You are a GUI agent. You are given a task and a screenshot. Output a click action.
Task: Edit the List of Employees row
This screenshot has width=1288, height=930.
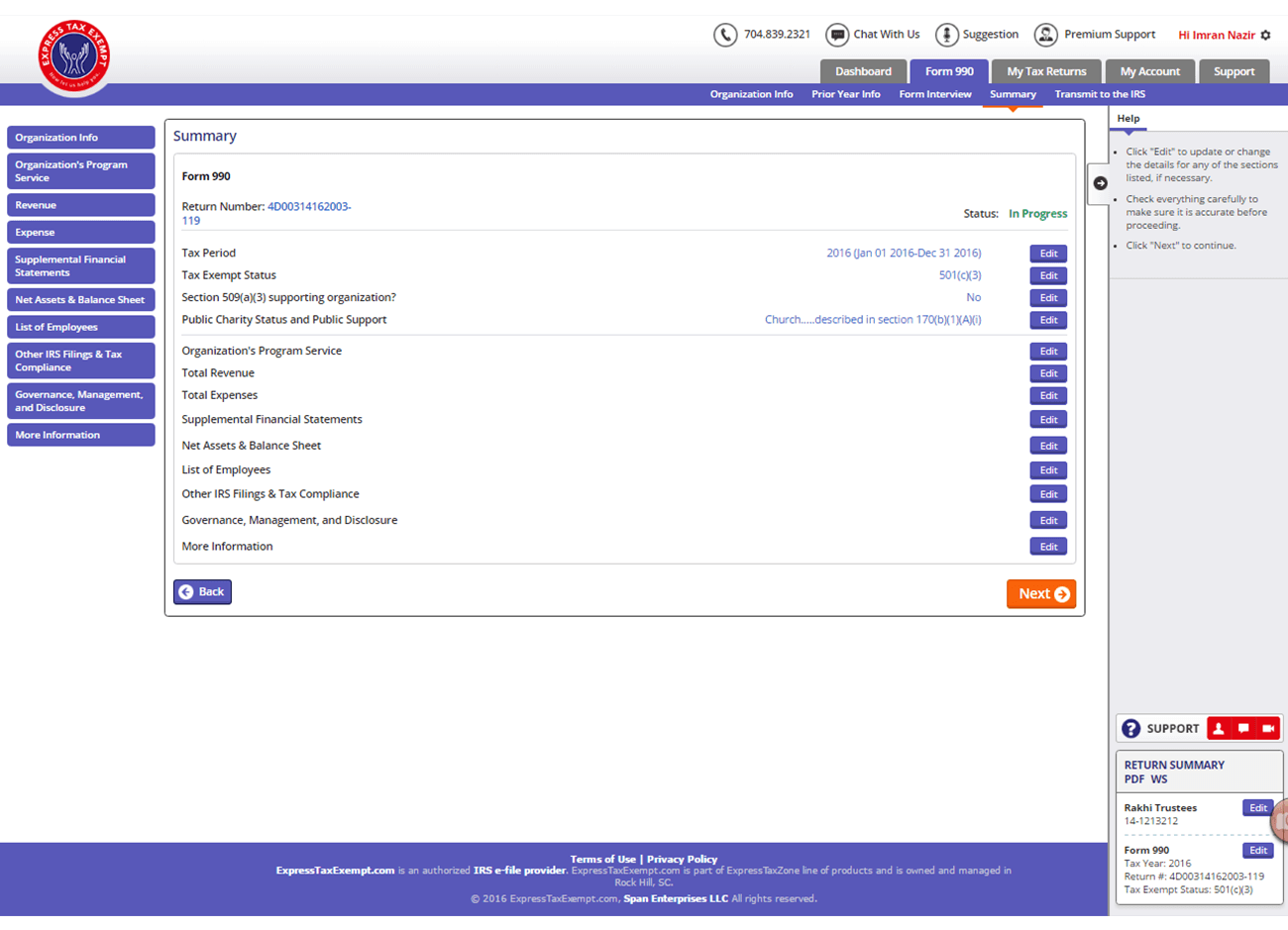[1048, 470]
